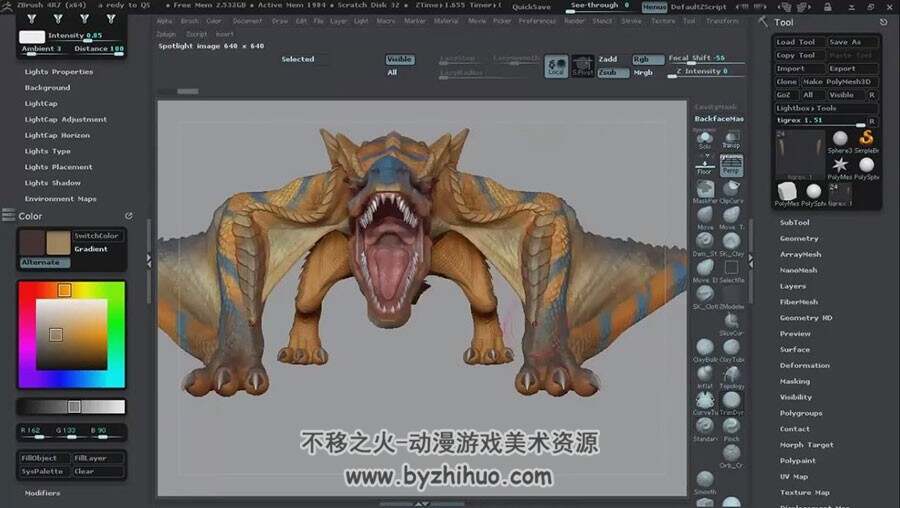This screenshot has height=508, width=900.
Task: Click the SwitchColor button
Action: [98, 236]
